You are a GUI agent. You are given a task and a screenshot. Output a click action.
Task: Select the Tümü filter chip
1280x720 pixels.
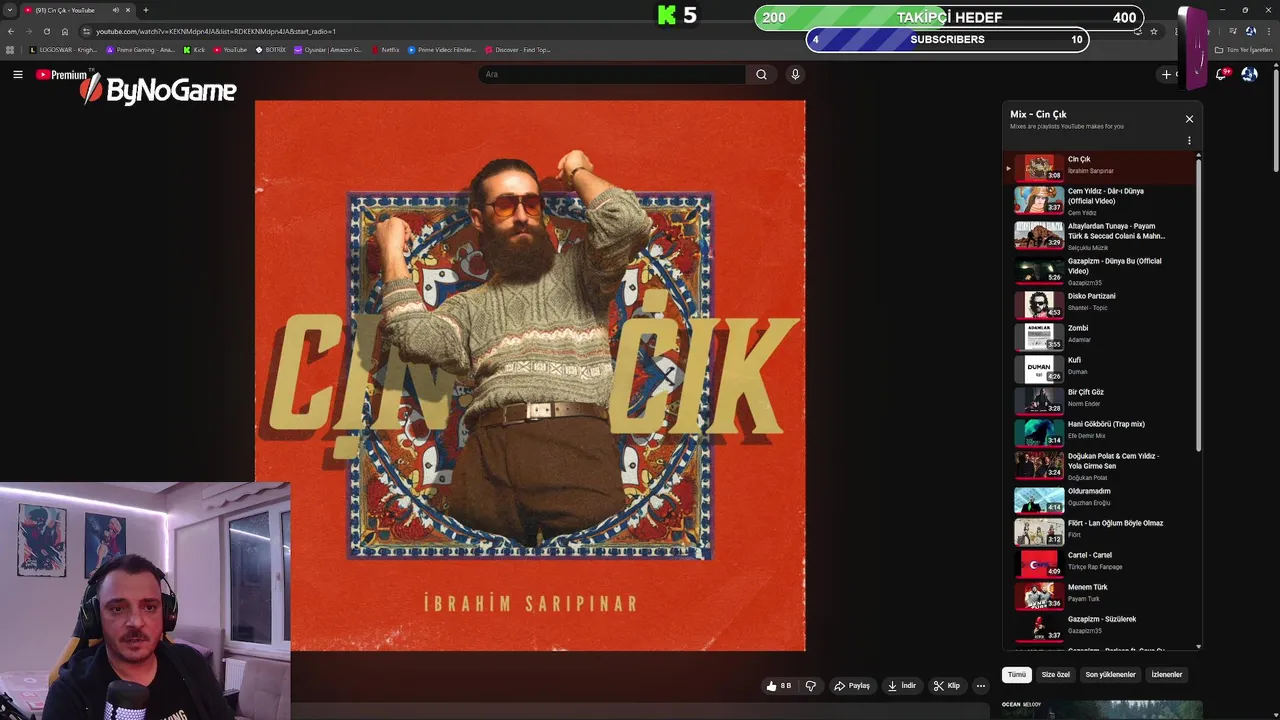click(1017, 675)
